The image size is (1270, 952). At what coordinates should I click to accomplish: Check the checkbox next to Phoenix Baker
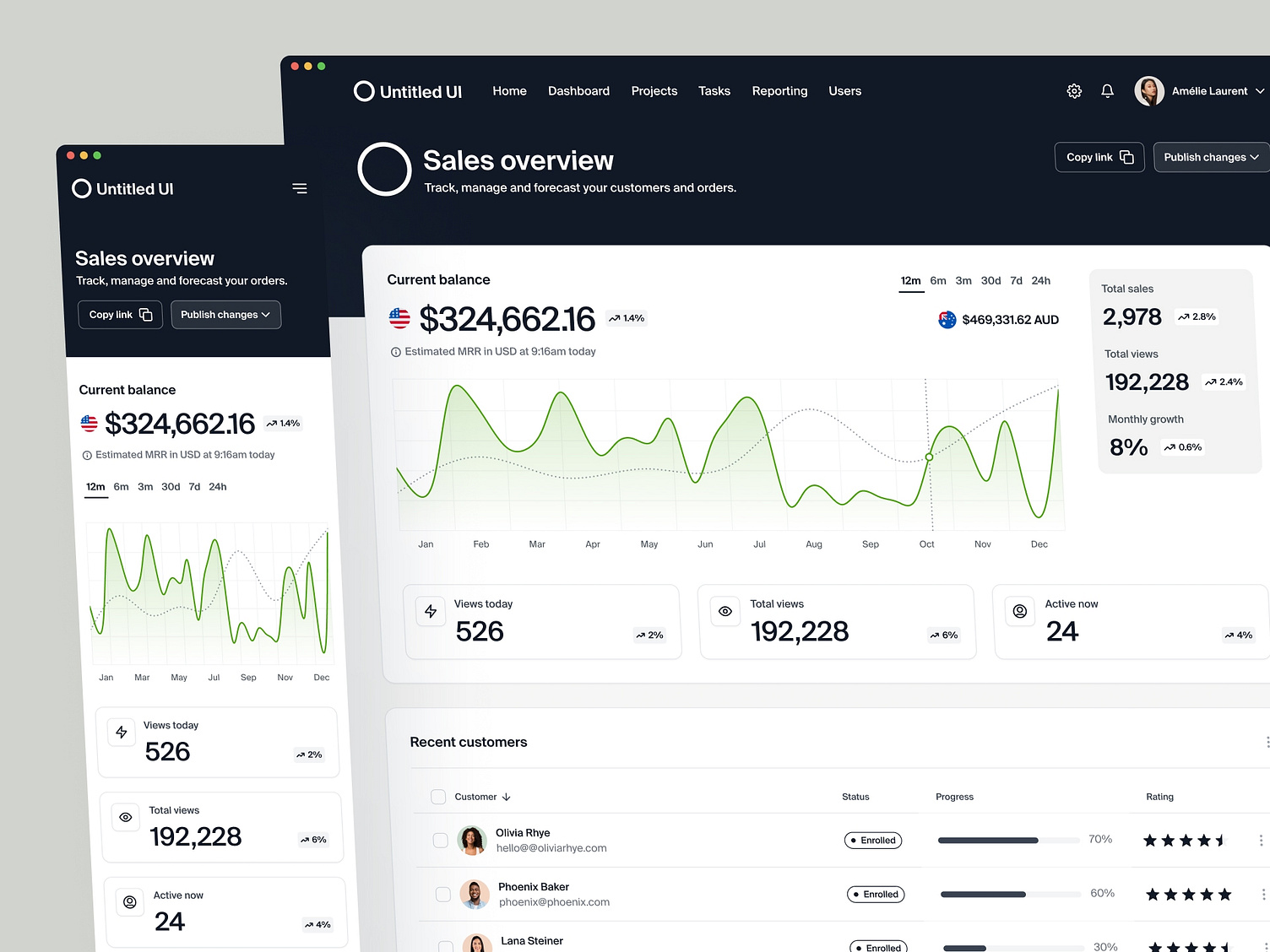click(442, 894)
